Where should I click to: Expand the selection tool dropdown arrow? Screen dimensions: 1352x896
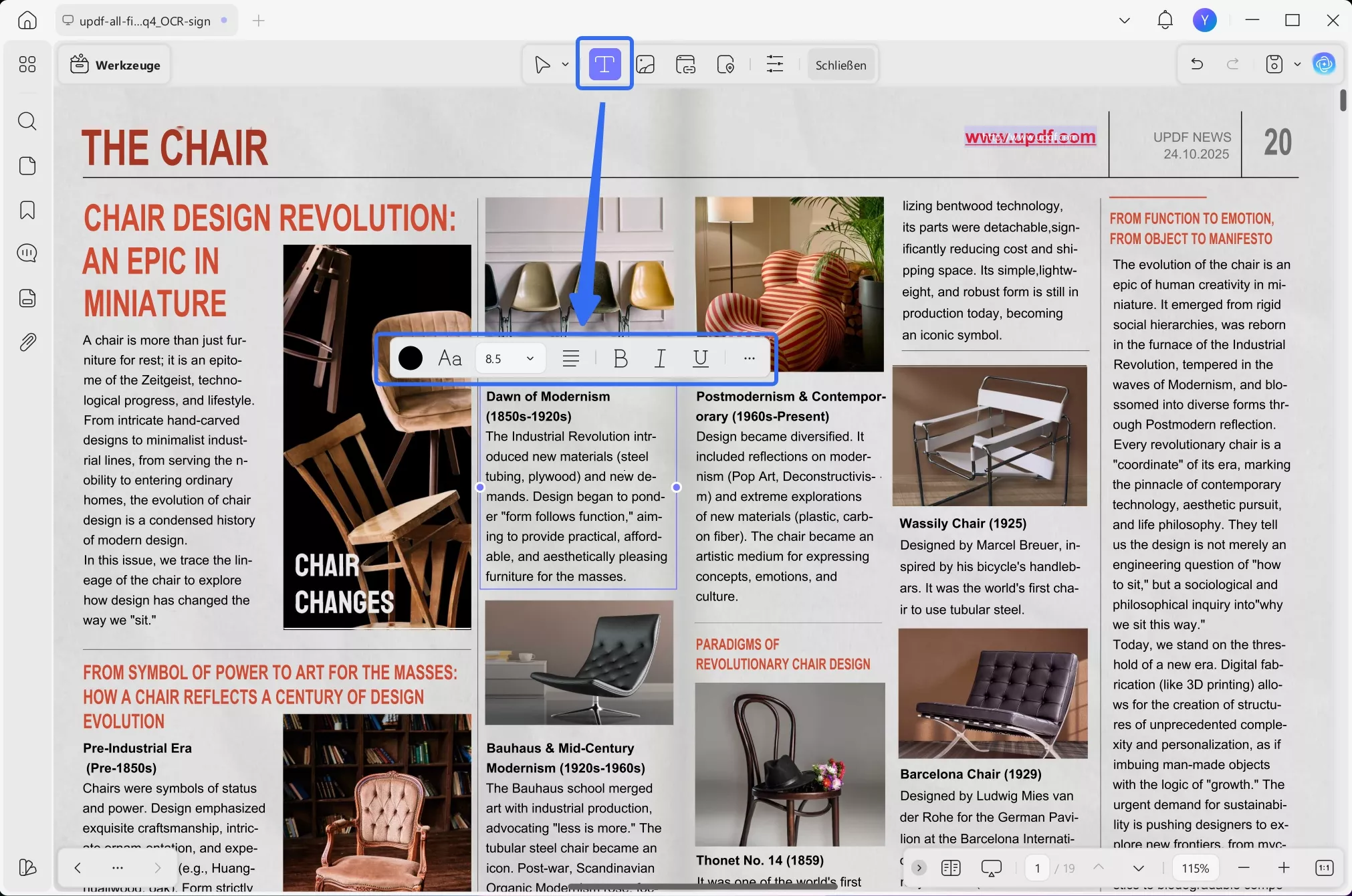click(x=565, y=65)
